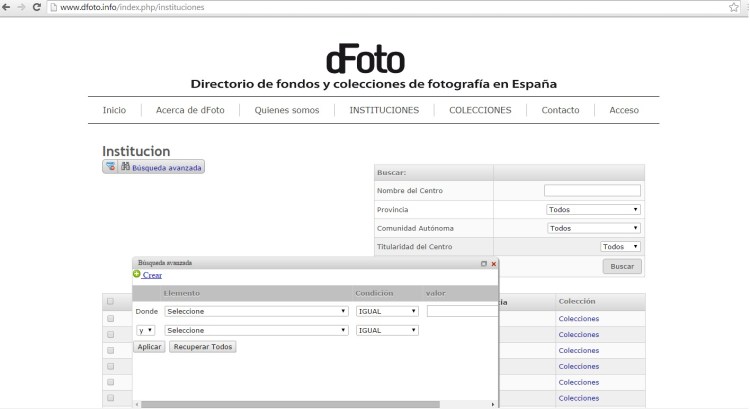Click the Crear link
The image size is (750, 409).
click(x=152, y=275)
